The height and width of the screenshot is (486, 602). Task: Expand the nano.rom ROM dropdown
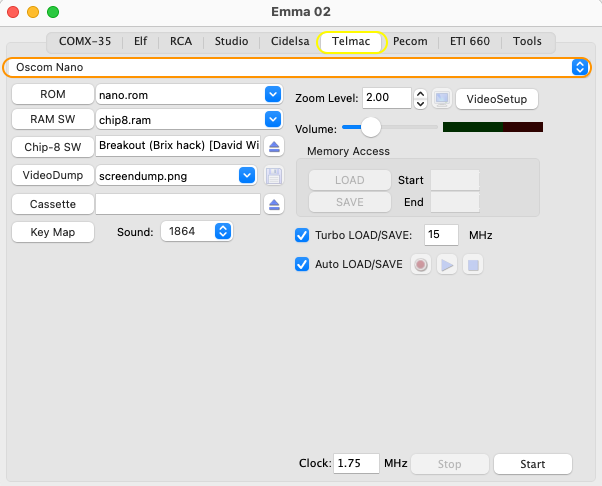[273, 94]
